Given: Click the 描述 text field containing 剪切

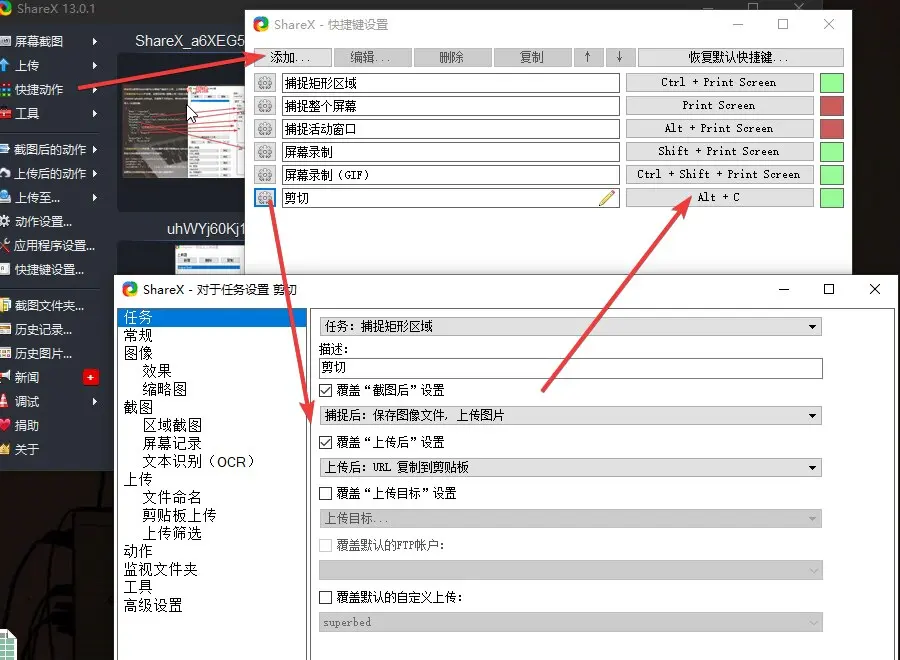Looking at the screenshot, I should click(571, 368).
